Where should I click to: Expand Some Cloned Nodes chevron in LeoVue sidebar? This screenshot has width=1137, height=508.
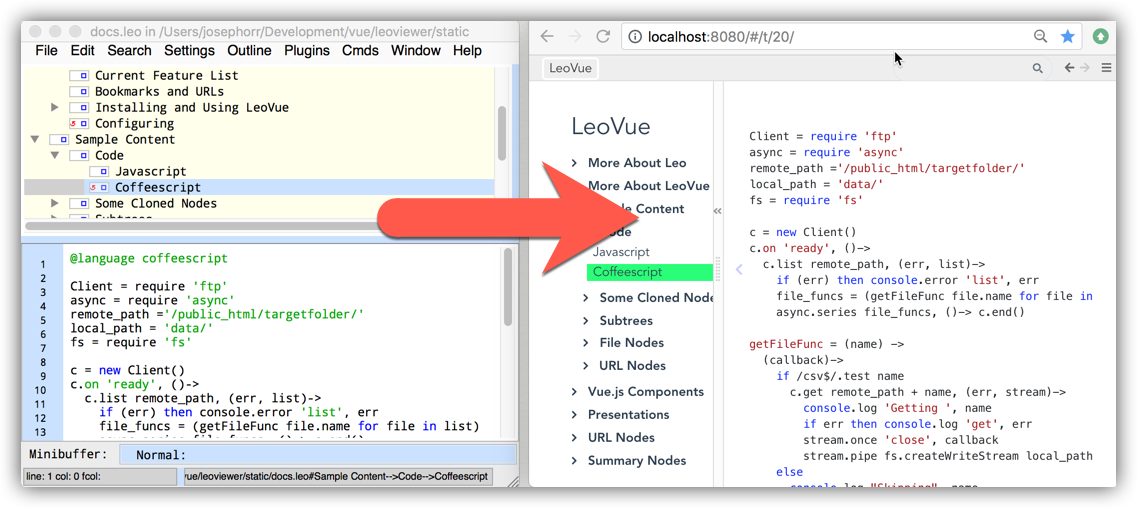click(x=586, y=298)
